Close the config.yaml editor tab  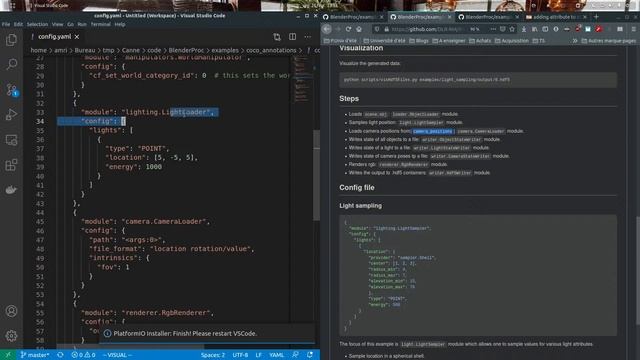[x=77, y=37]
